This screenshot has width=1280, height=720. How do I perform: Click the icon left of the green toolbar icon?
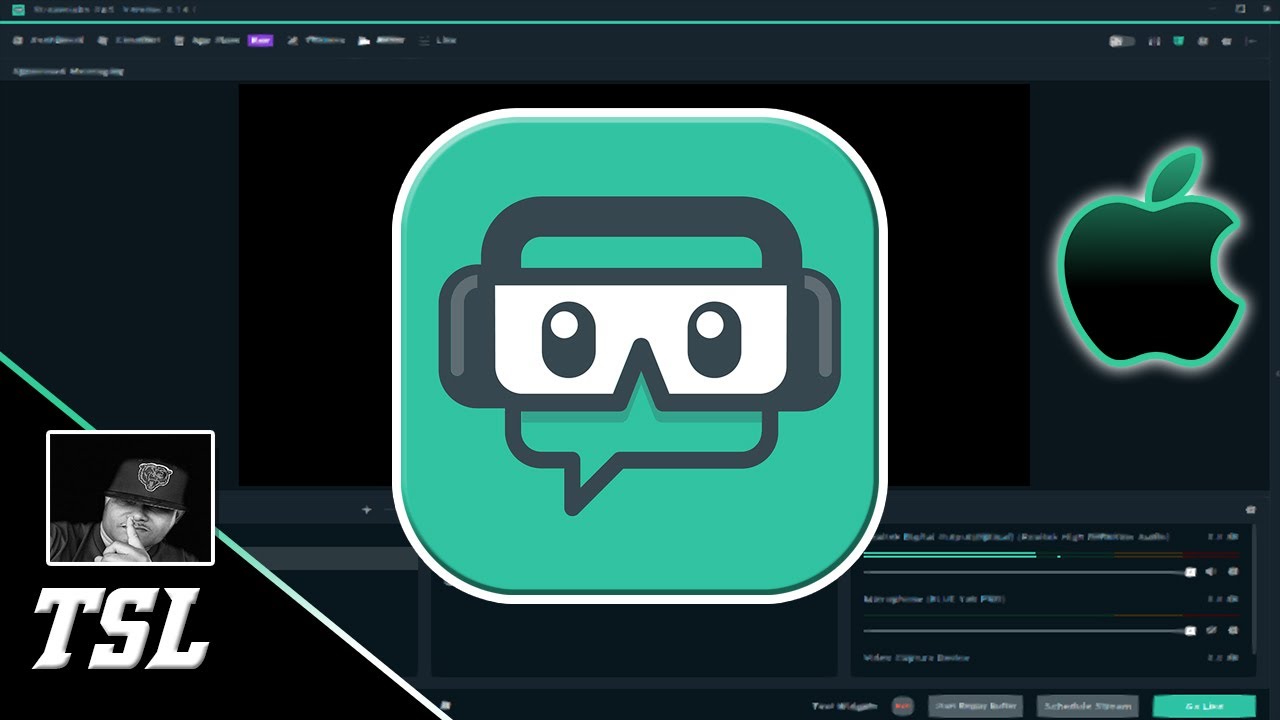[x=1155, y=41]
